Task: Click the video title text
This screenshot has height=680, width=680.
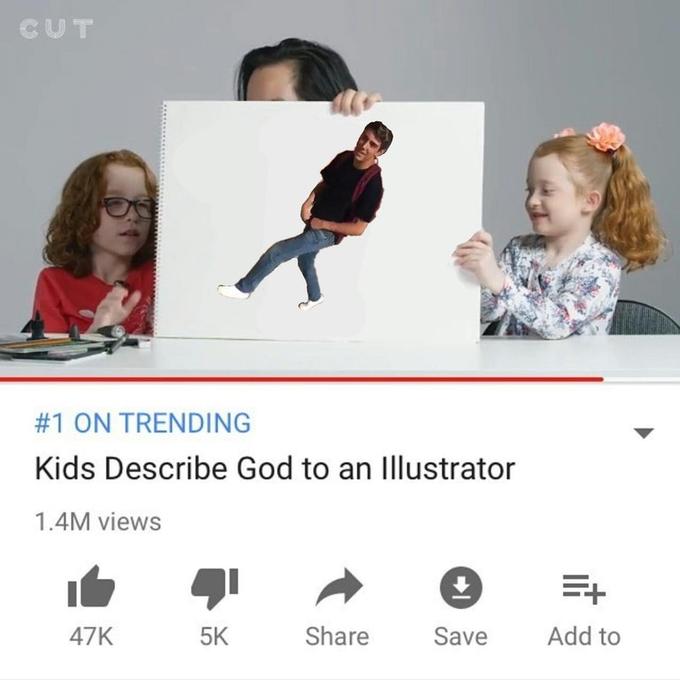Action: [x=275, y=469]
